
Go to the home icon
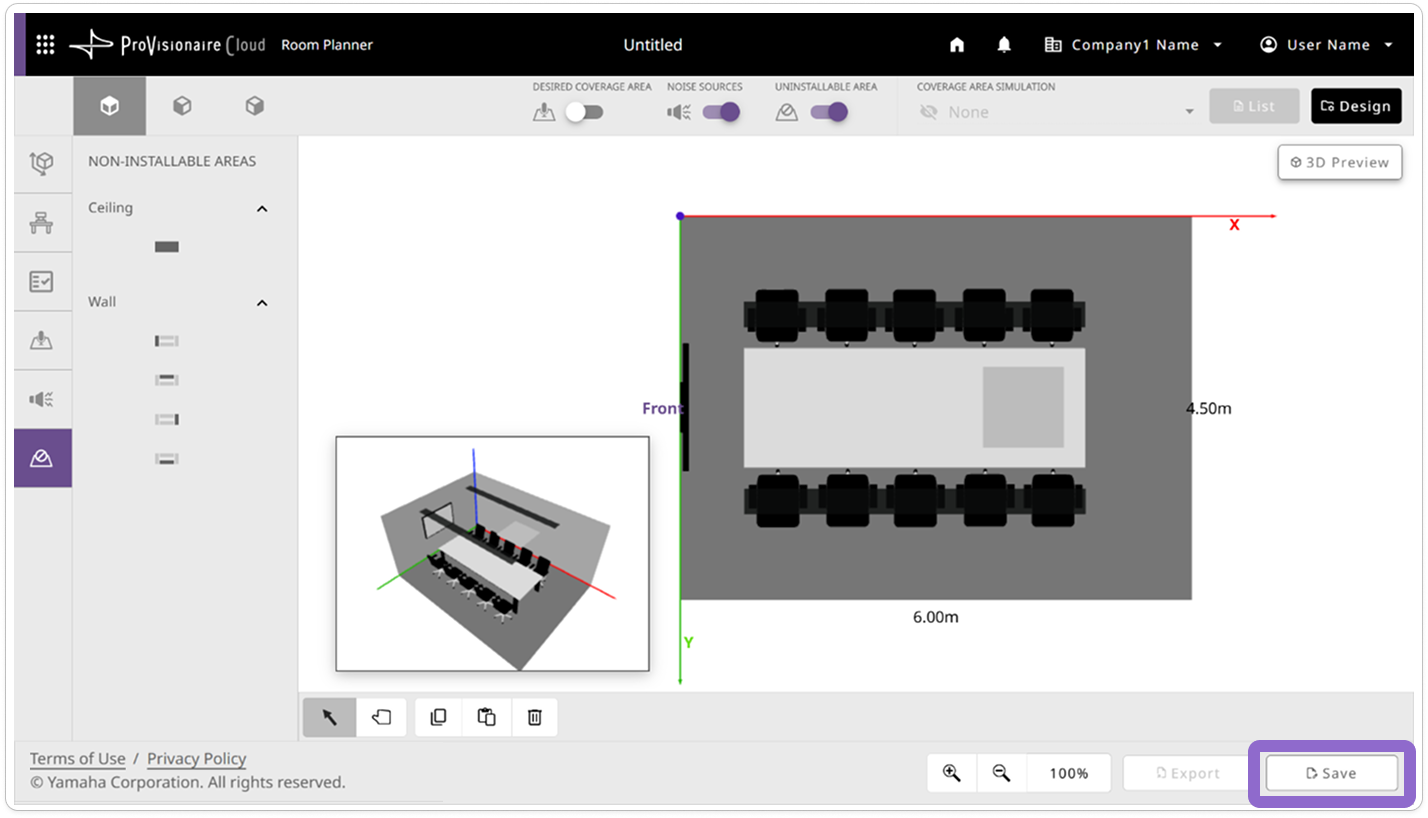click(957, 45)
